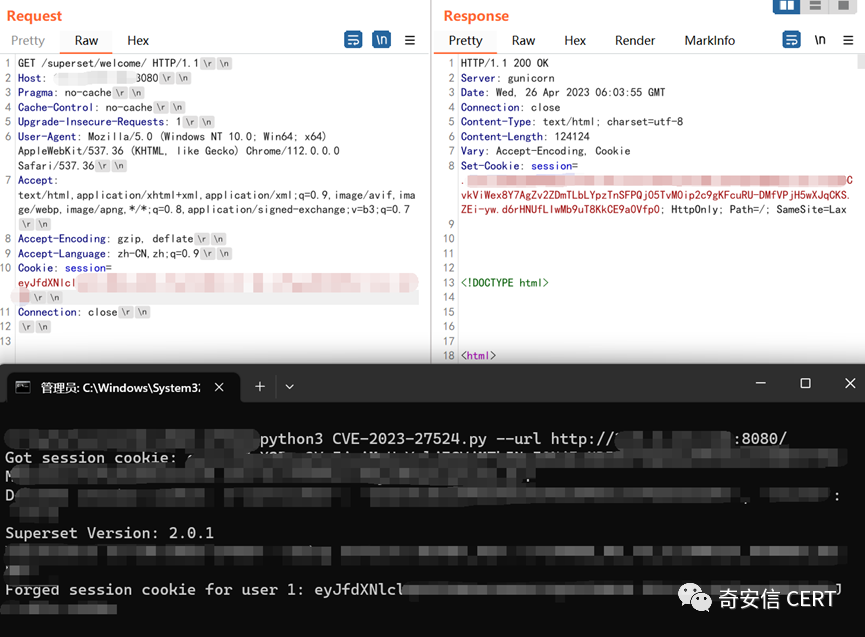Click the Connection: close line in response
The image size is (865, 637).
point(510,108)
